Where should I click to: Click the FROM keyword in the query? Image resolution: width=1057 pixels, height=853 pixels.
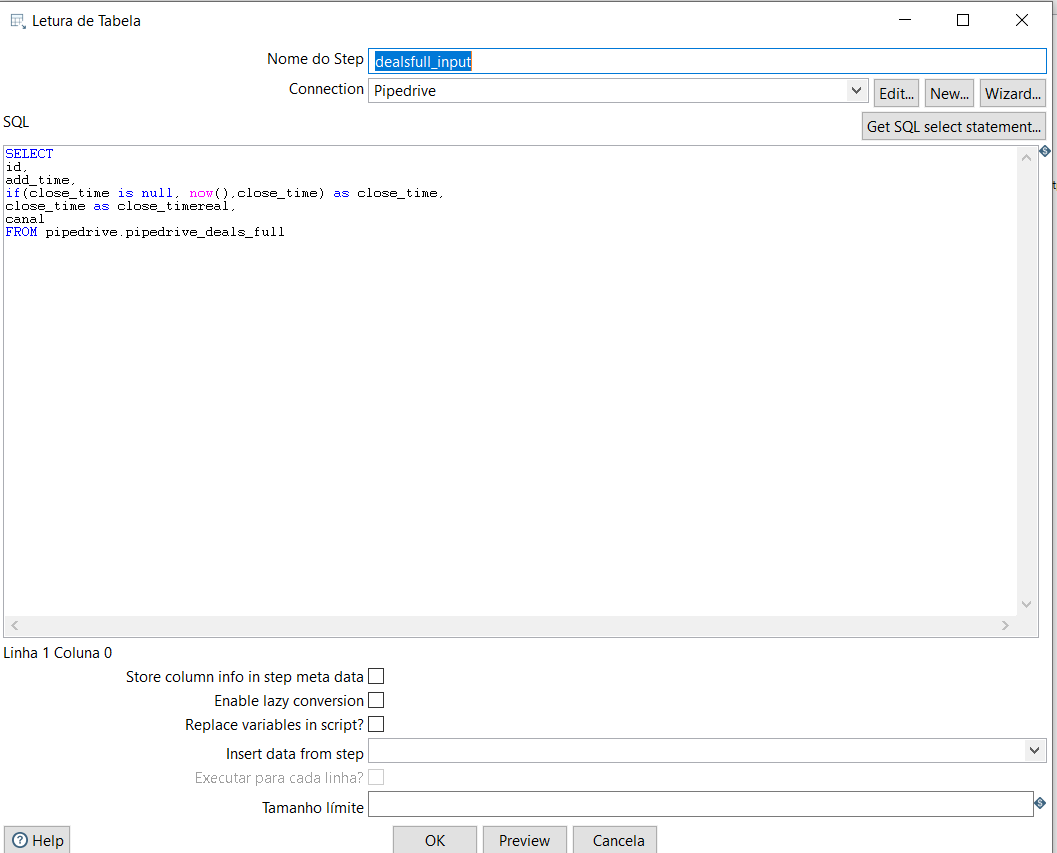22,232
